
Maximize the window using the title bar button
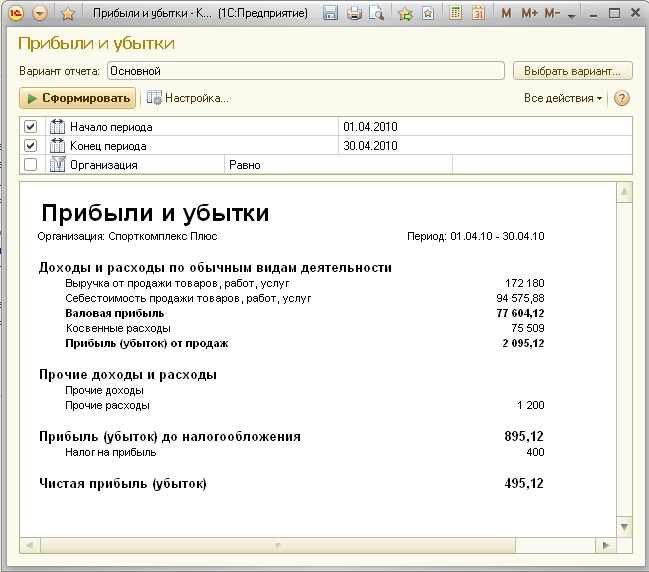614,13
